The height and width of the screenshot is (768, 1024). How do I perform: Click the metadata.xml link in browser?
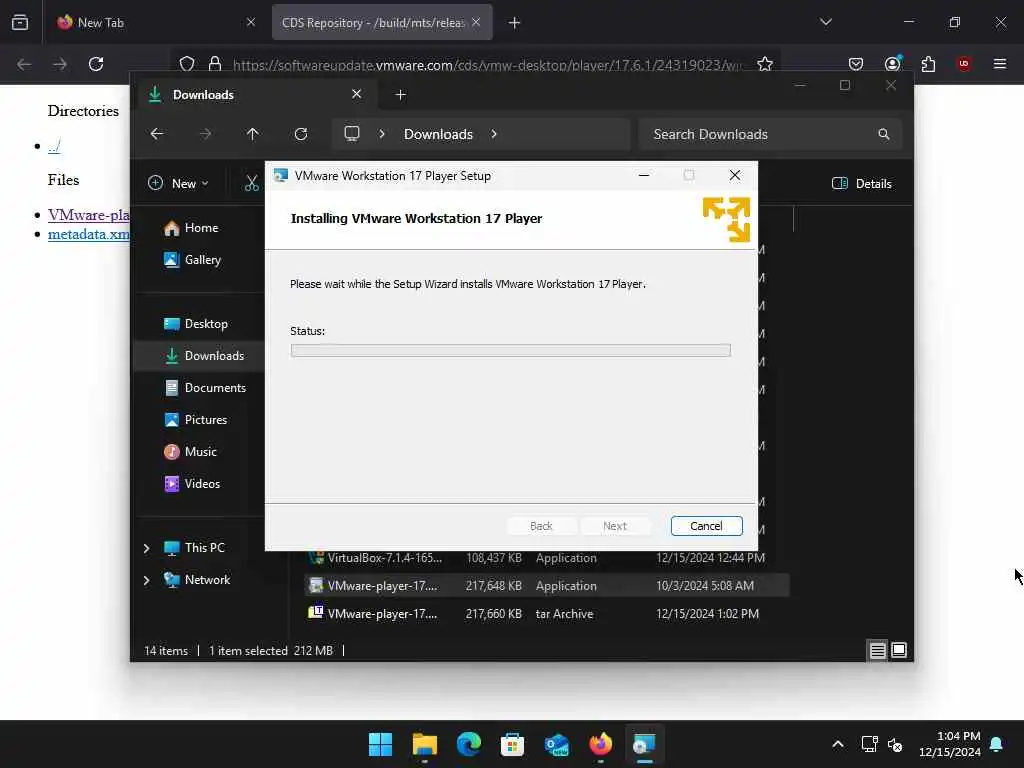(89, 234)
